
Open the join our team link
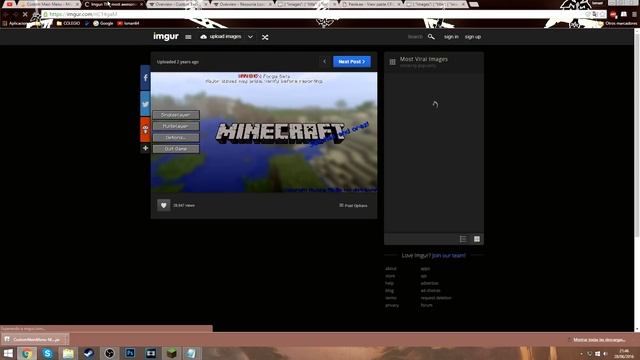click(x=449, y=256)
